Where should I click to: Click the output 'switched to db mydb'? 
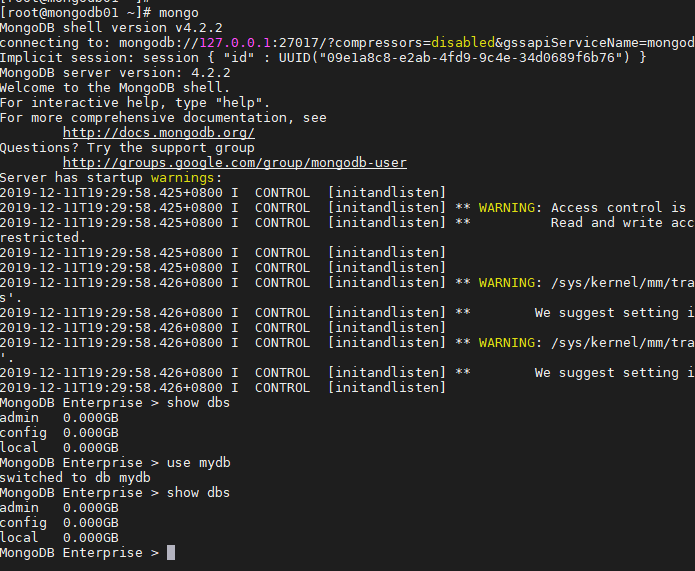pos(75,477)
